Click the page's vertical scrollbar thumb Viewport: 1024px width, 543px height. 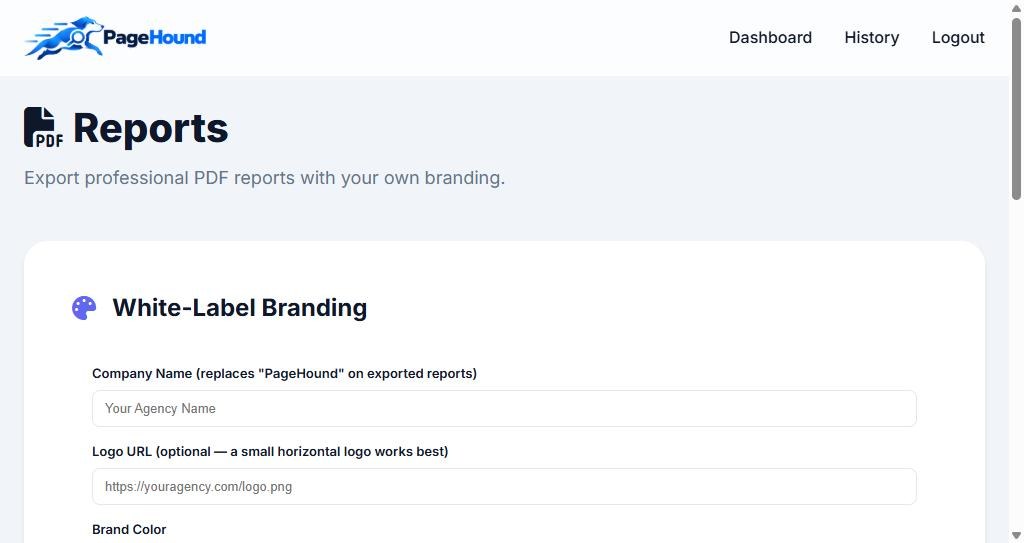point(1016,108)
